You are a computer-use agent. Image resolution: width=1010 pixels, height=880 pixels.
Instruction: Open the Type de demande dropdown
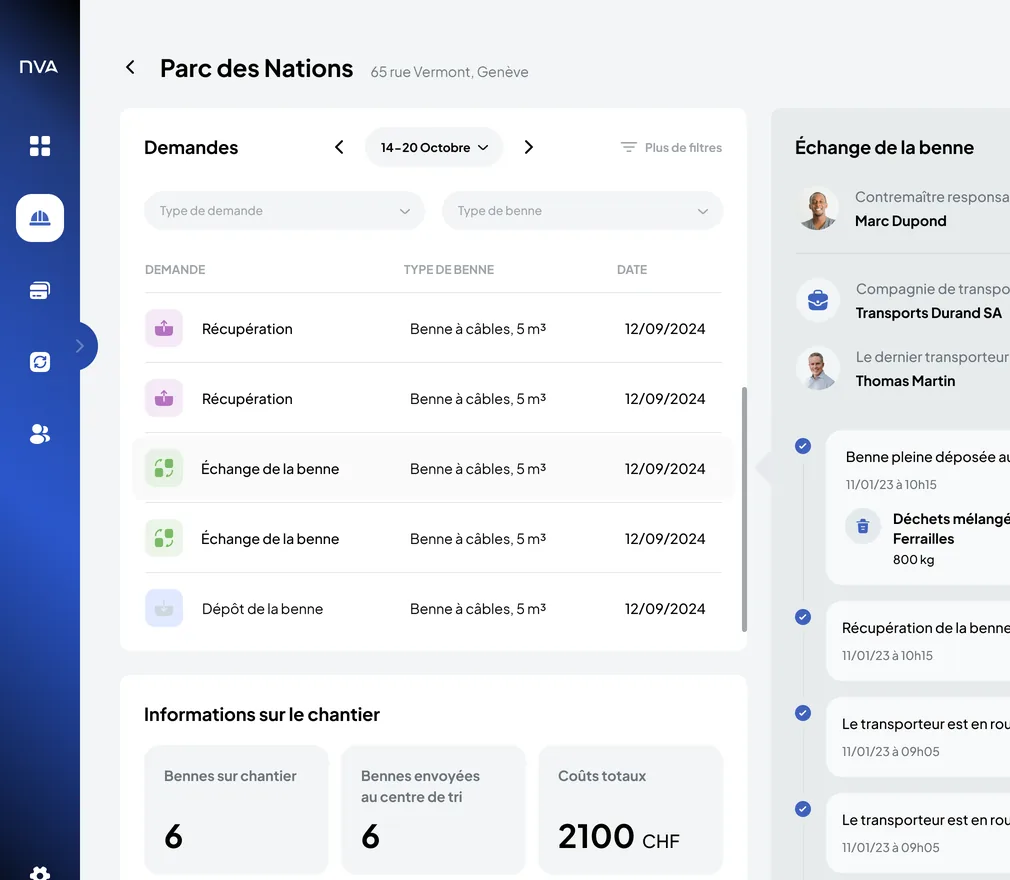pyautogui.click(x=284, y=211)
